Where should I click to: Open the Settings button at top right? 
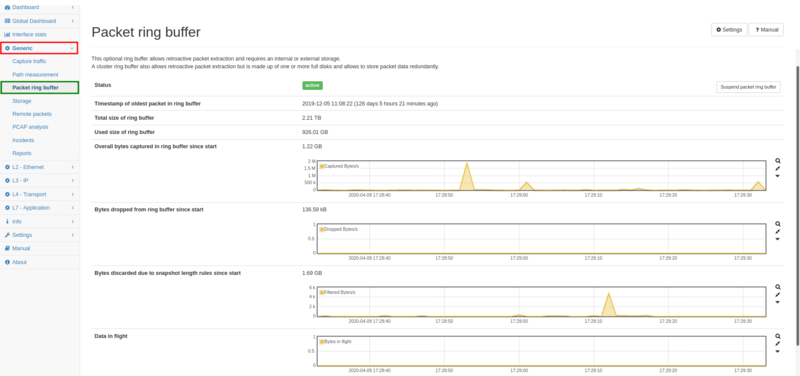pos(729,30)
